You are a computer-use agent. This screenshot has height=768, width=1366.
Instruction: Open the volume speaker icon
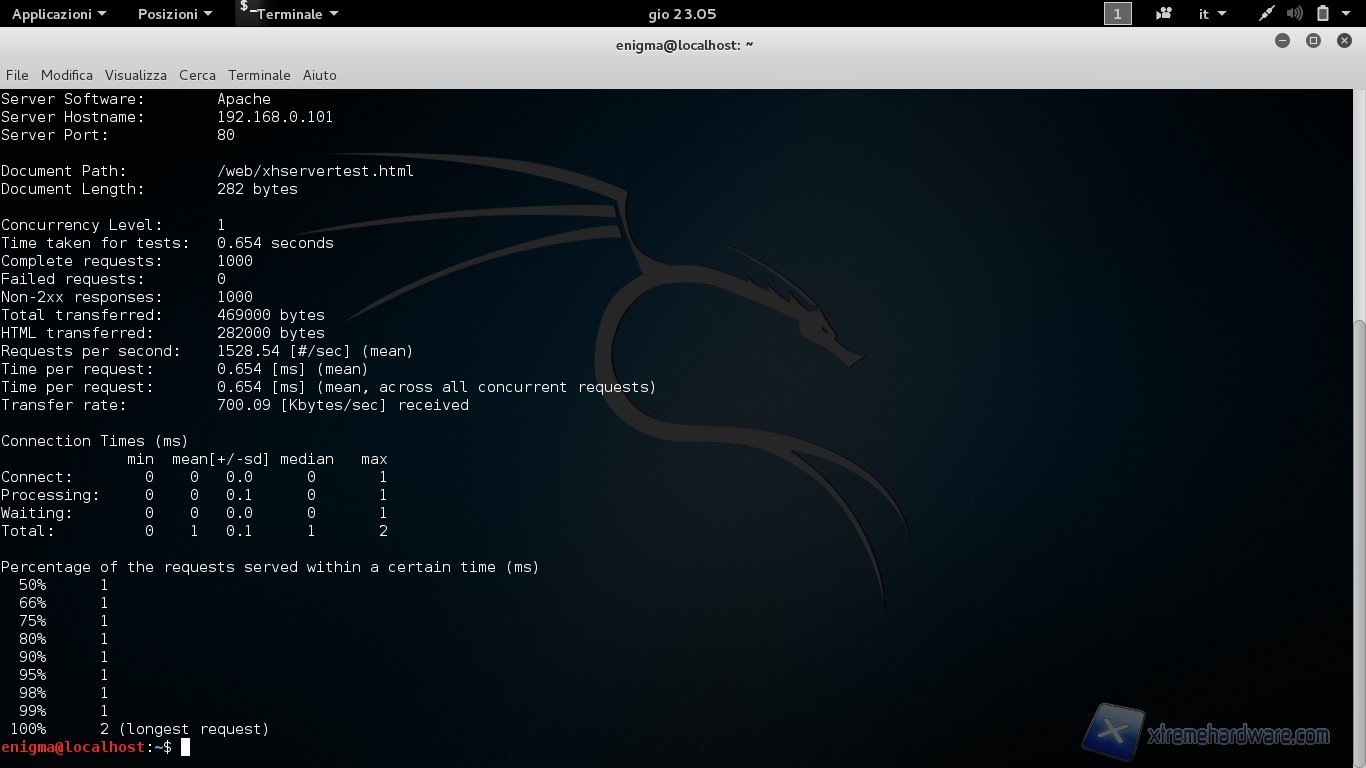[1295, 14]
